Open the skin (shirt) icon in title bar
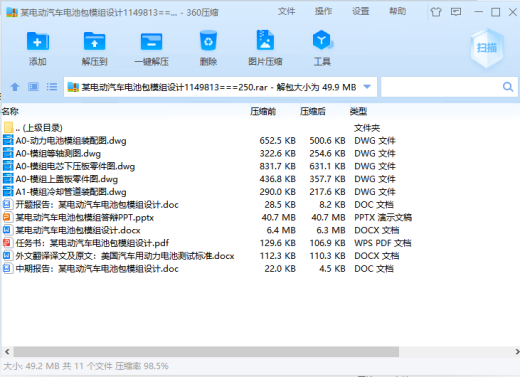Screen dimensions: 520x377 coord(436,12)
